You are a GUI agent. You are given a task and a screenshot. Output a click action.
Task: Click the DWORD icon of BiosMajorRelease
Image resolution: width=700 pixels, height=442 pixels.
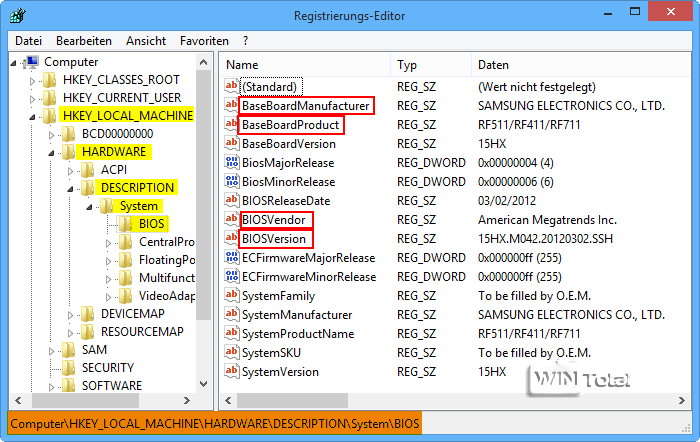pos(231,162)
